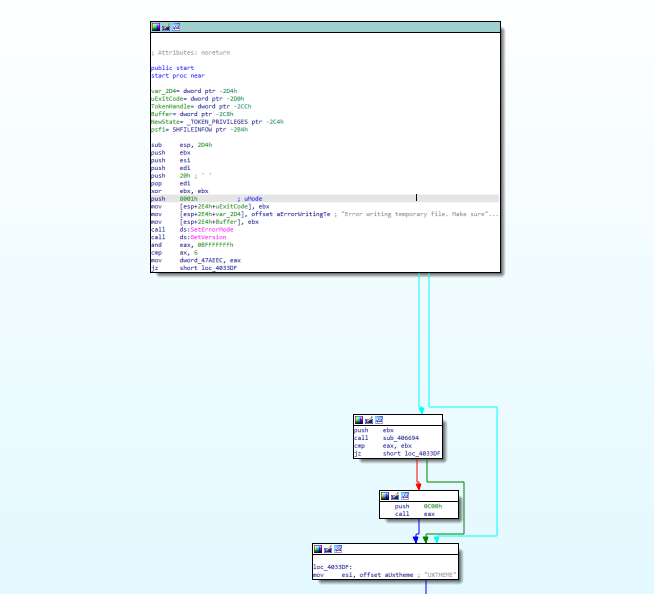This screenshot has width=654, height=594.
Task: Click edit comment pencil icon on start node
Action: 166,26
